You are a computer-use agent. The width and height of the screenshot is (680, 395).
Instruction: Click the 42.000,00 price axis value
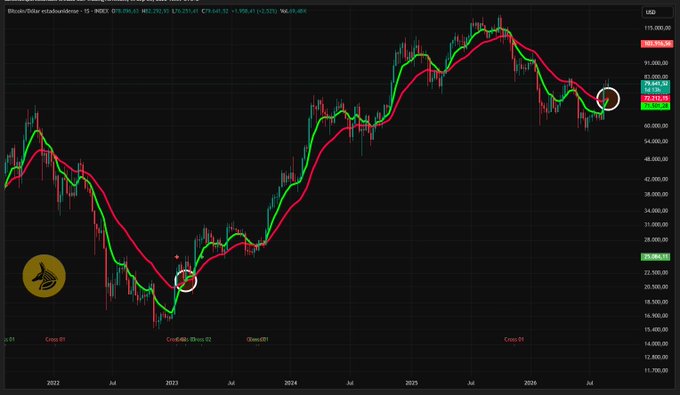click(x=656, y=179)
